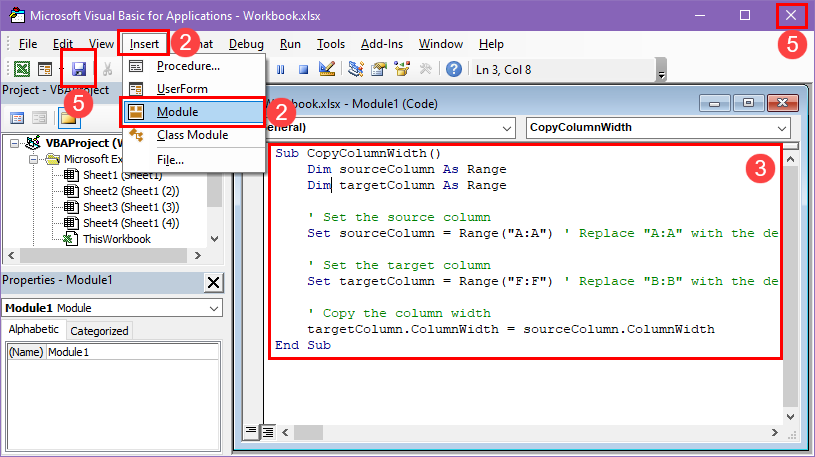Open the Project Explorer icon

tap(356, 69)
